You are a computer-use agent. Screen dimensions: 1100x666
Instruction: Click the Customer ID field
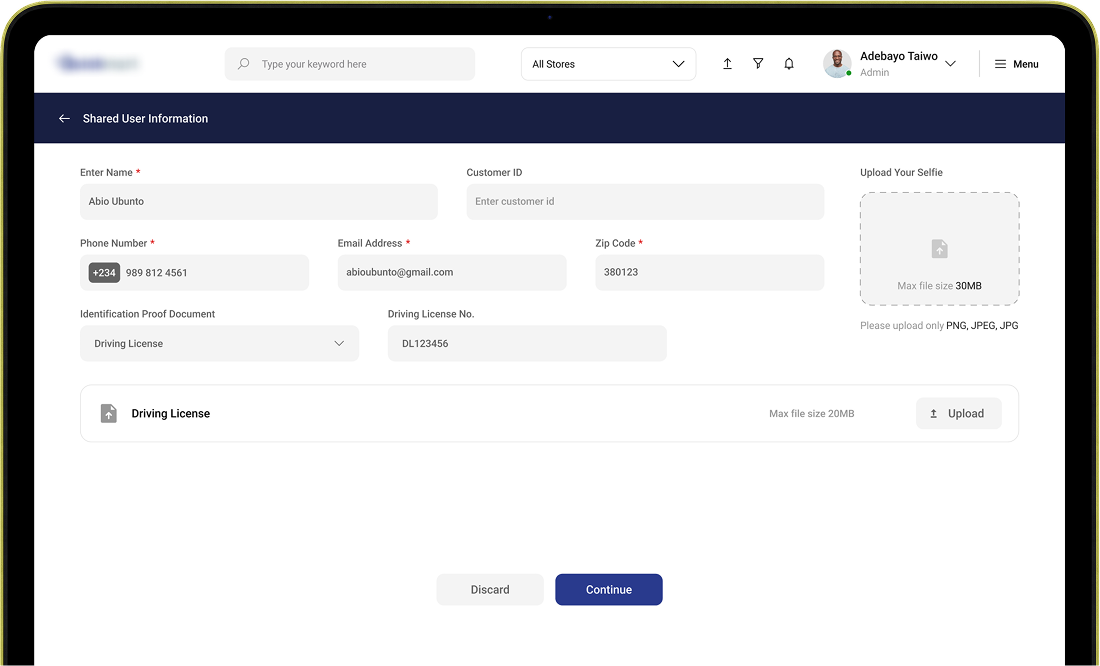(645, 201)
